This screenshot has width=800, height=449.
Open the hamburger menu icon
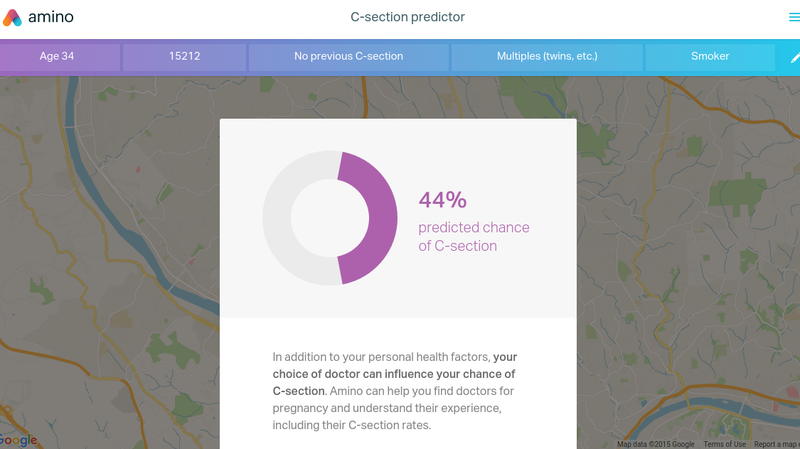794,17
